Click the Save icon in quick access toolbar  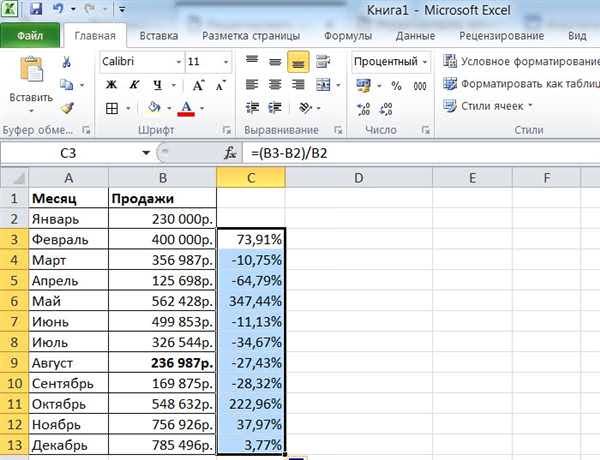click(36, 8)
